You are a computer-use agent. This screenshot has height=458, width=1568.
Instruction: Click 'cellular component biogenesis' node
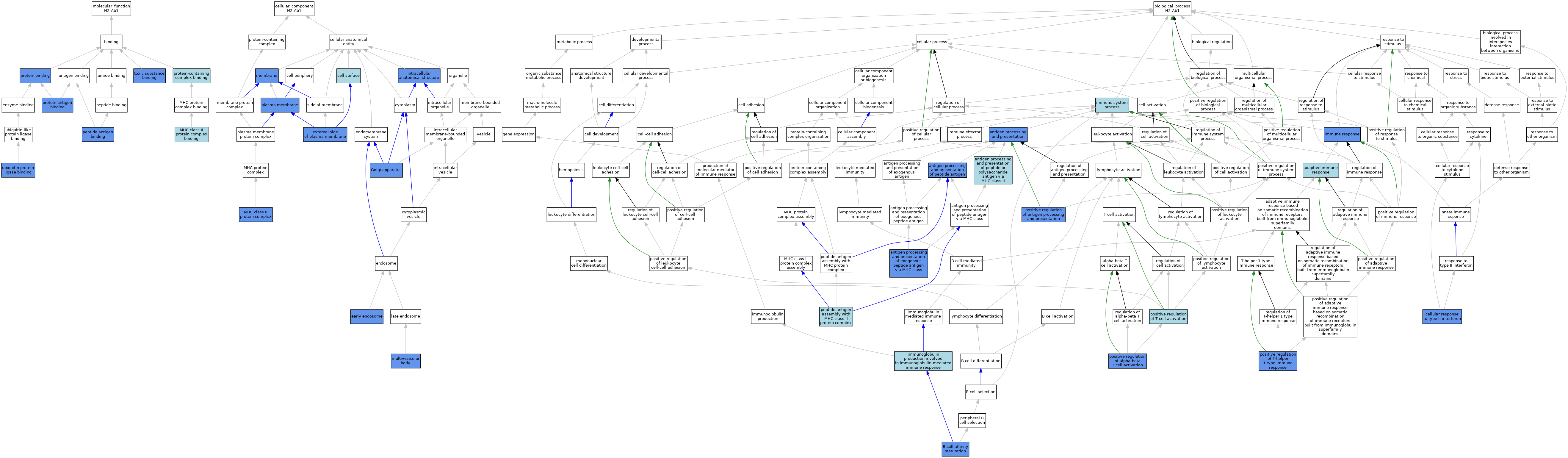point(873,105)
